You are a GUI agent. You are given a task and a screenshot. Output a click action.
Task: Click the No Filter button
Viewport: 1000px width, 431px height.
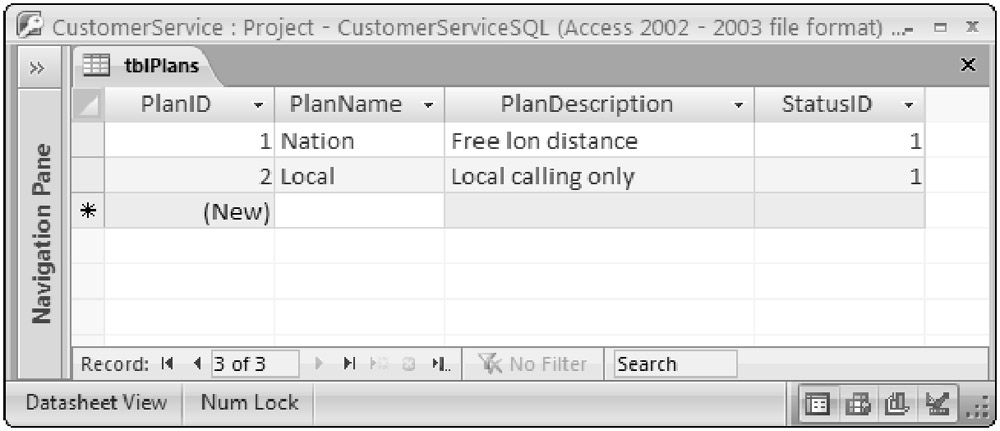pyautogui.click(x=535, y=364)
